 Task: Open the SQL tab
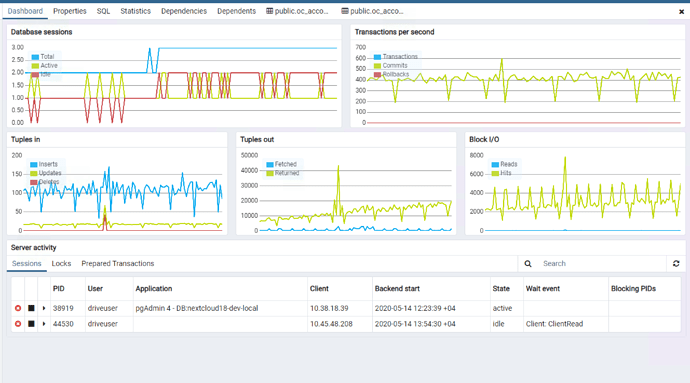click(103, 11)
